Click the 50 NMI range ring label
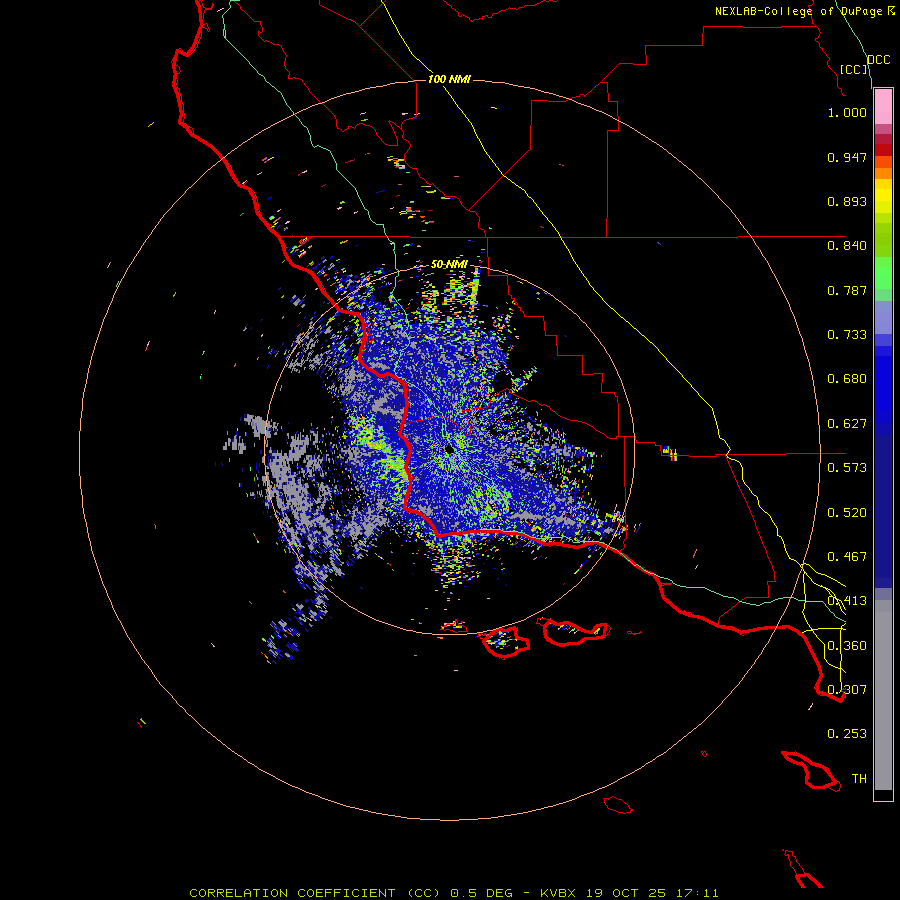900x900 pixels. pyautogui.click(x=449, y=265)
